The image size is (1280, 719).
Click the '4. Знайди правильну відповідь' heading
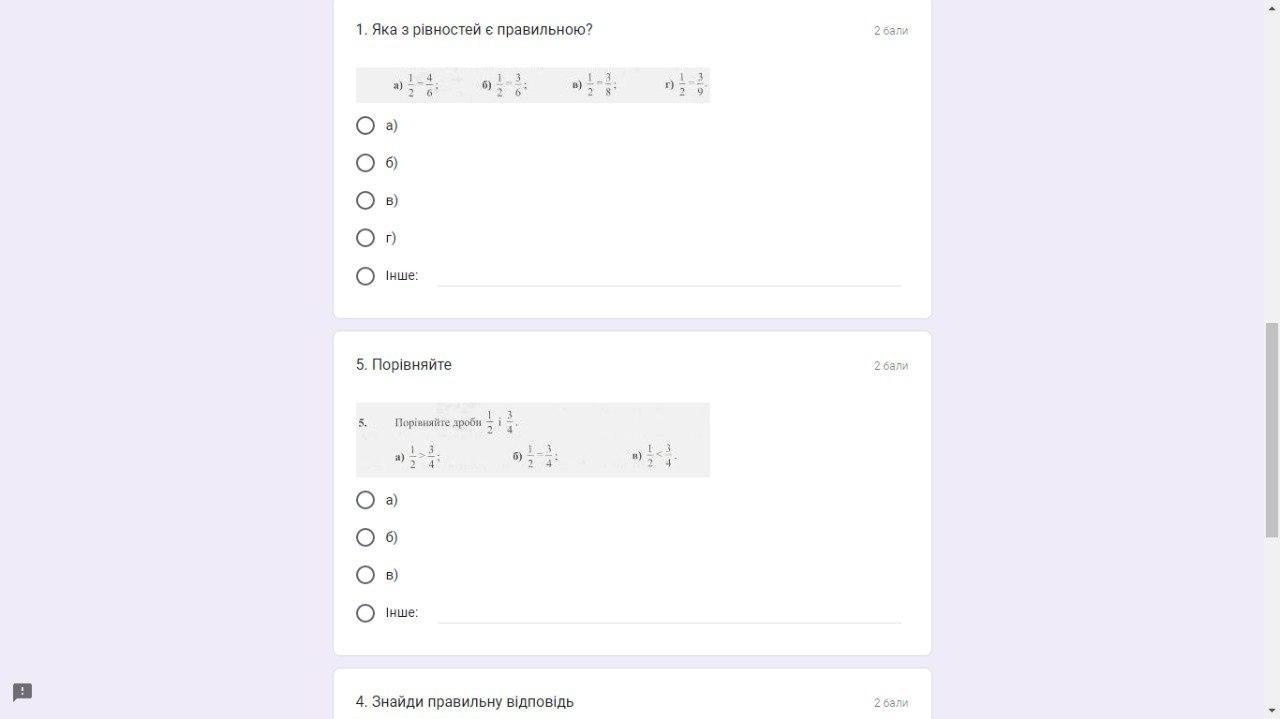[x=465, y=702]
